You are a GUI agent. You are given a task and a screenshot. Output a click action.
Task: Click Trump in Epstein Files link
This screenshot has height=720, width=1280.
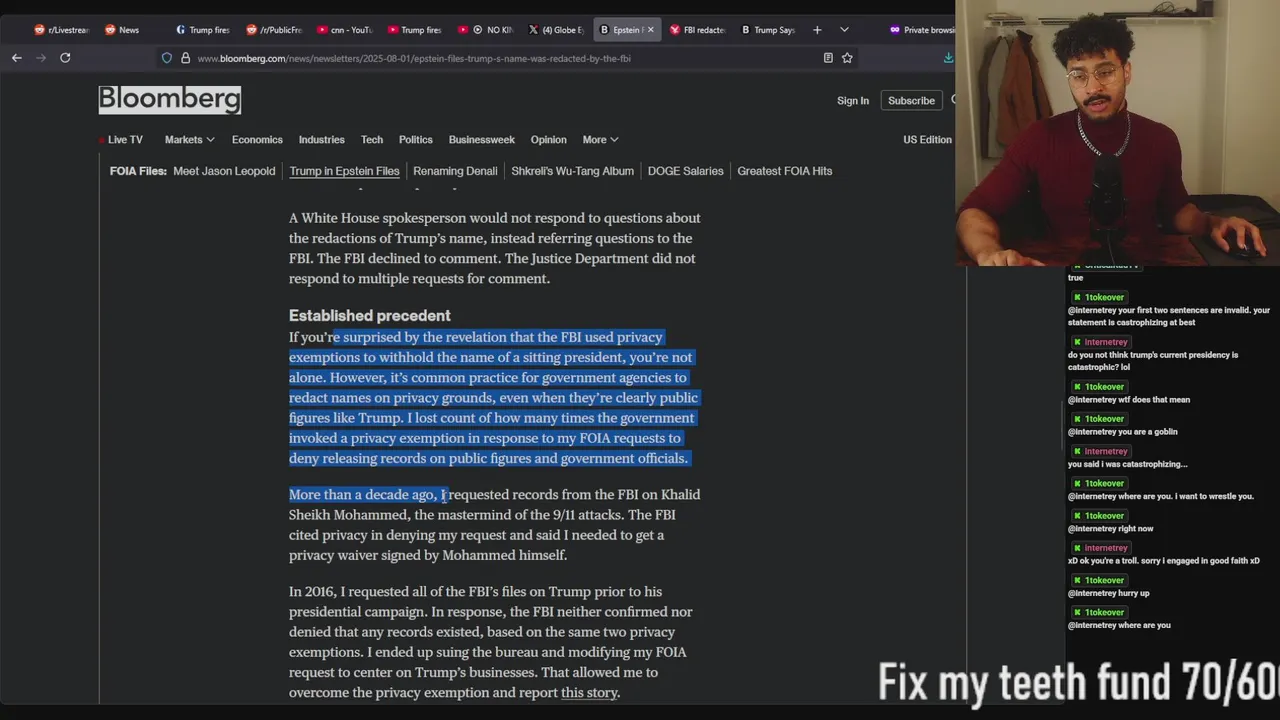tap(344, 171)
